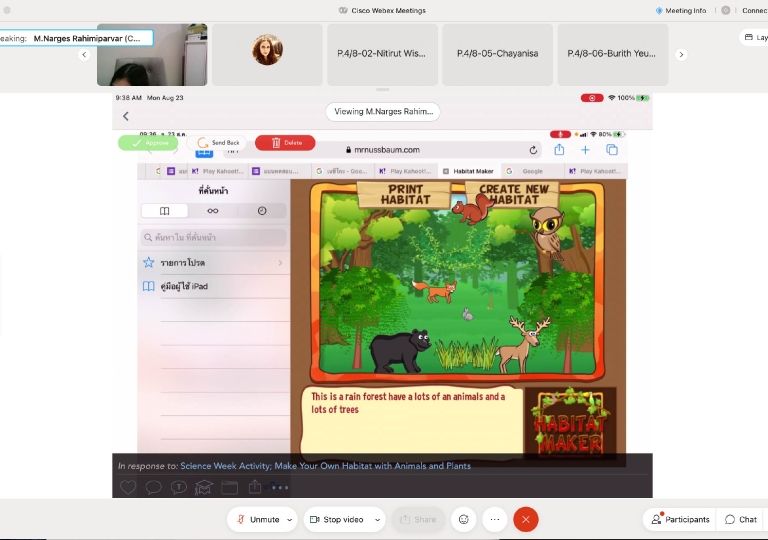Viewport: 768px width, 540px height.
Task: Click the Share button
Action: point(418,519)
